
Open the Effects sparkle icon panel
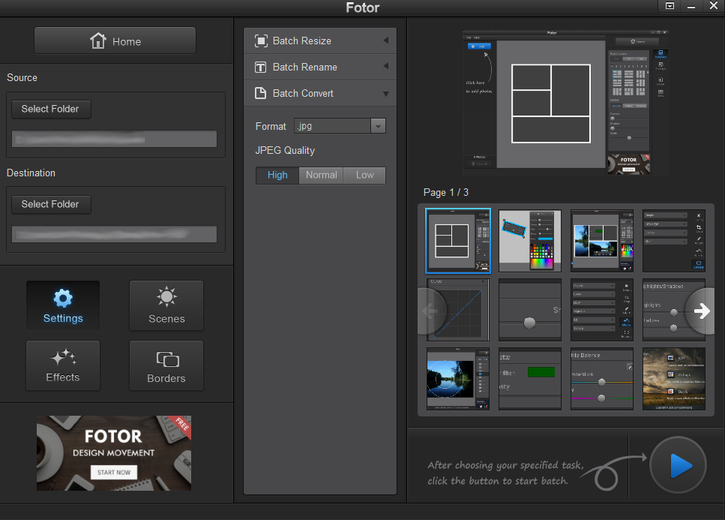tap(63, 365)
